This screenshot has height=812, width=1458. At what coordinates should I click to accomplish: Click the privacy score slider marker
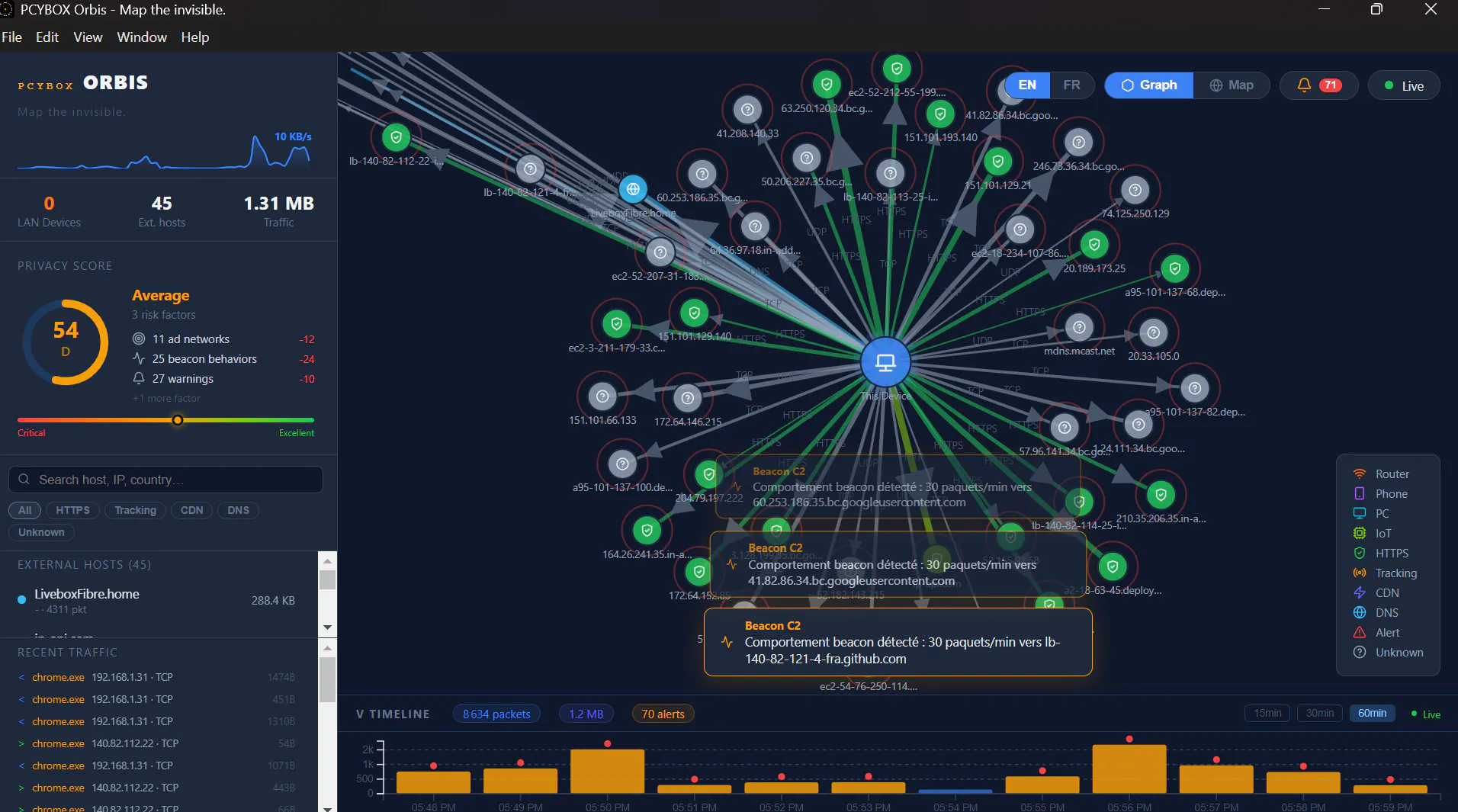(177, 420)
